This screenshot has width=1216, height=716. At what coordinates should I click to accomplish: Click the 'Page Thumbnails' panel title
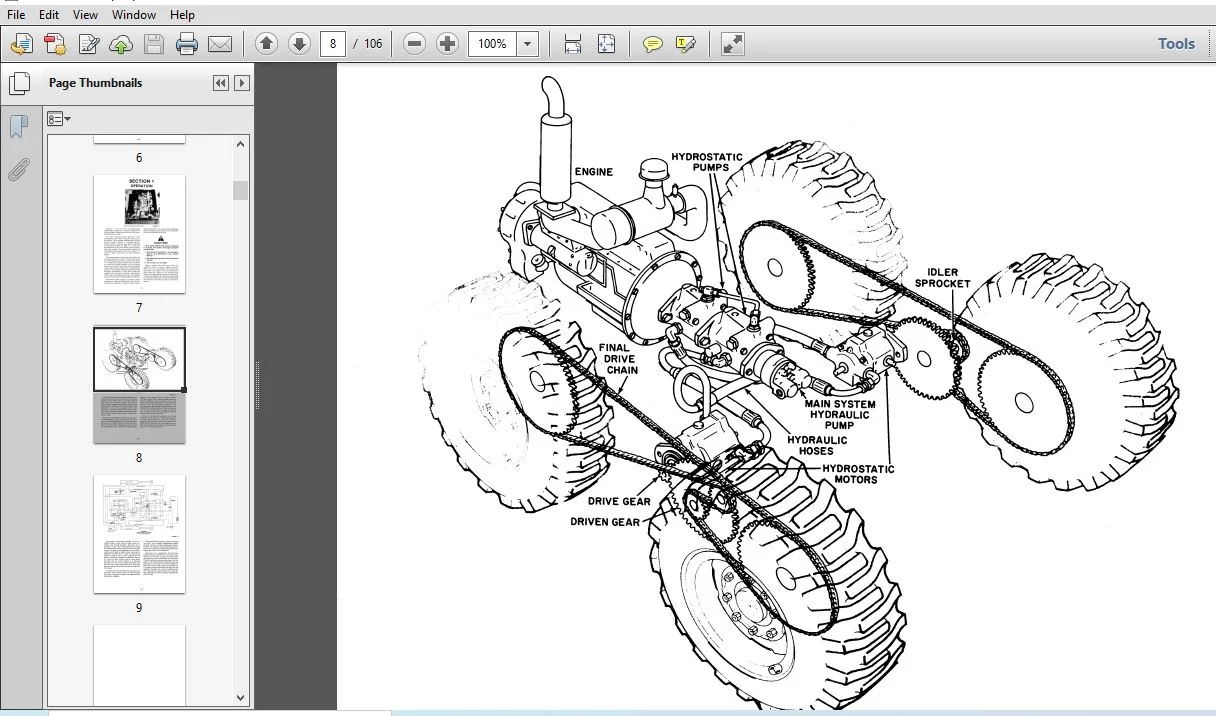(96, 83)
